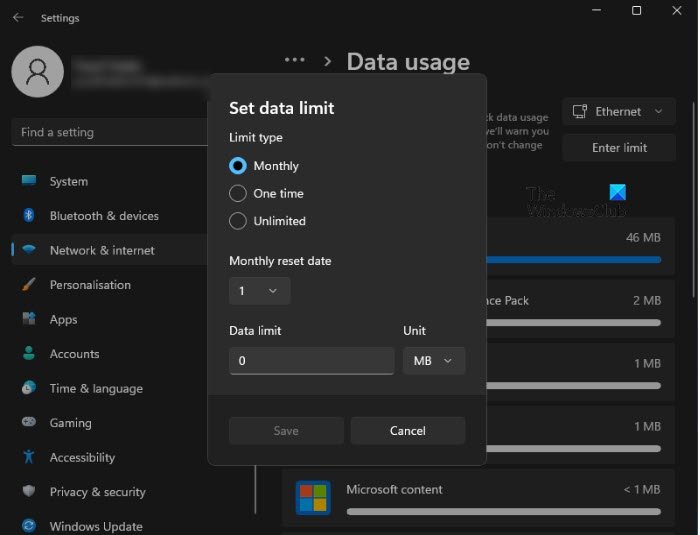The image size is (700, 535).
Task: Click the Personalisation paintbrush icon
Action: [29, 285]
